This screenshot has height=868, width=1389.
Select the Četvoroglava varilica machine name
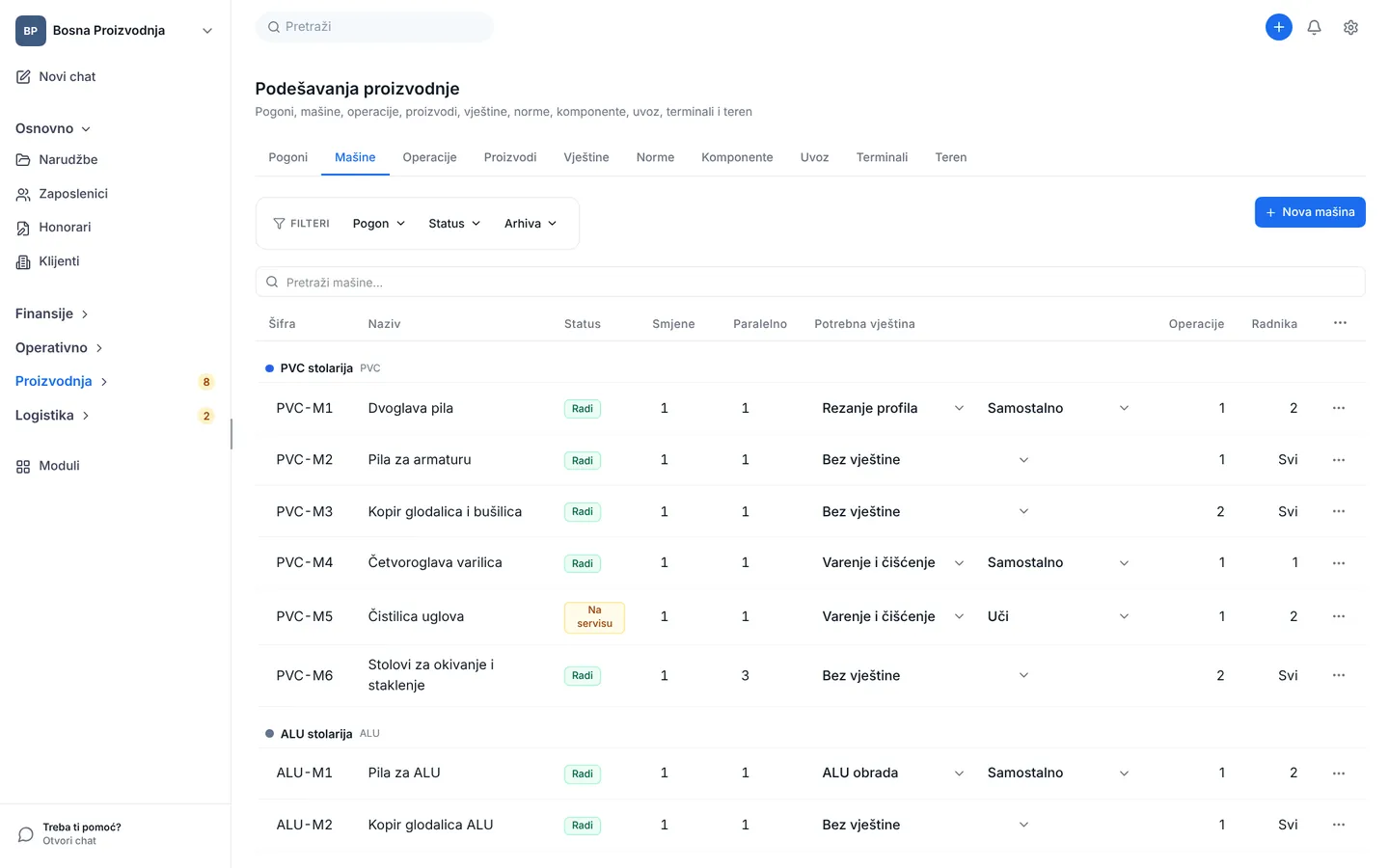(x=435, y=563)
